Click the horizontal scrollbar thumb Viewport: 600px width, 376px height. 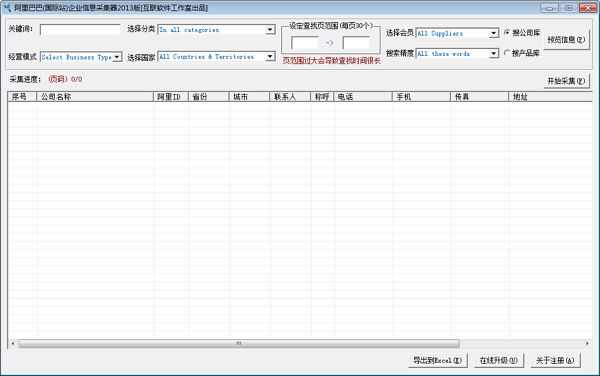coord(239,343)
